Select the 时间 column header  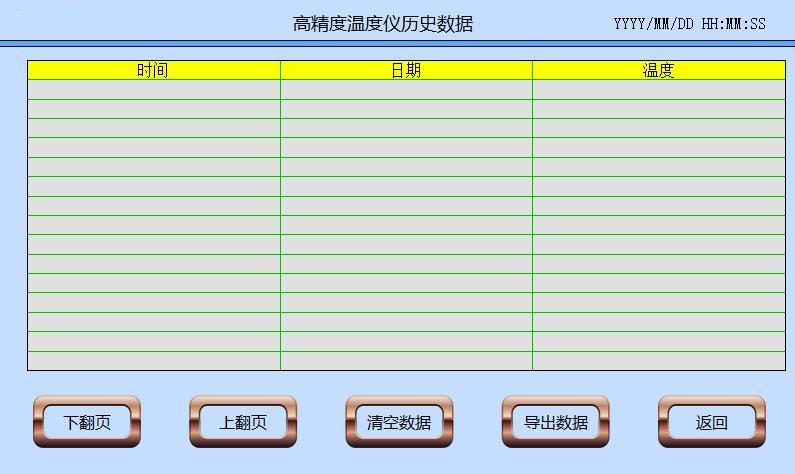pyautogui.click(x=153, y=70)
